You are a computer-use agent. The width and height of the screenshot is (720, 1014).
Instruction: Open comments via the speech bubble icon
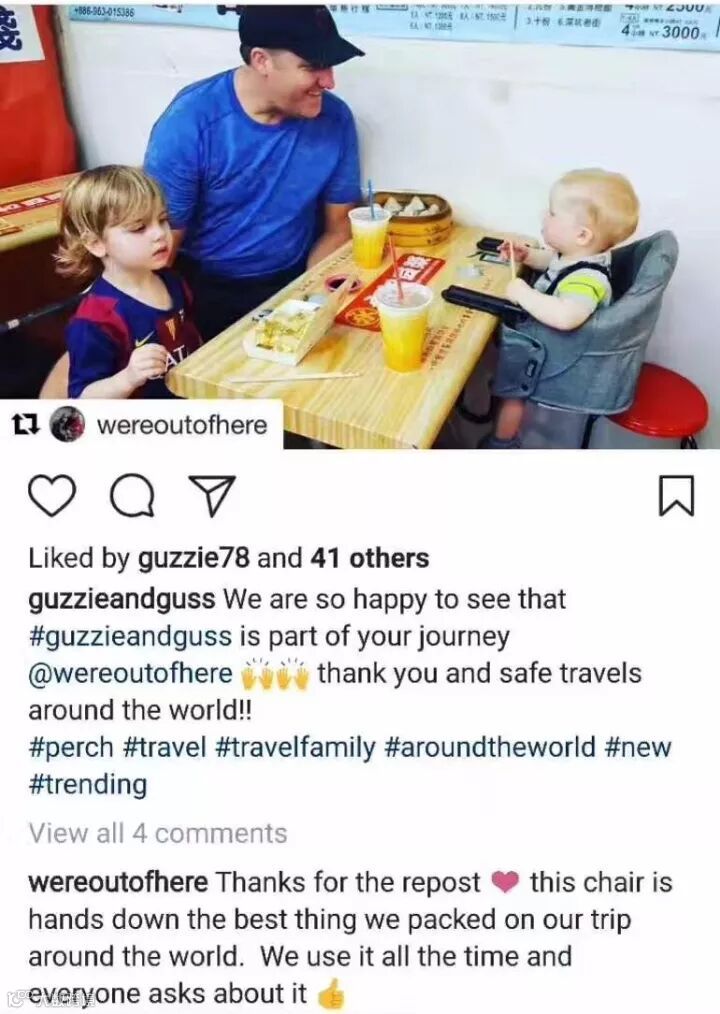(132, 496)
